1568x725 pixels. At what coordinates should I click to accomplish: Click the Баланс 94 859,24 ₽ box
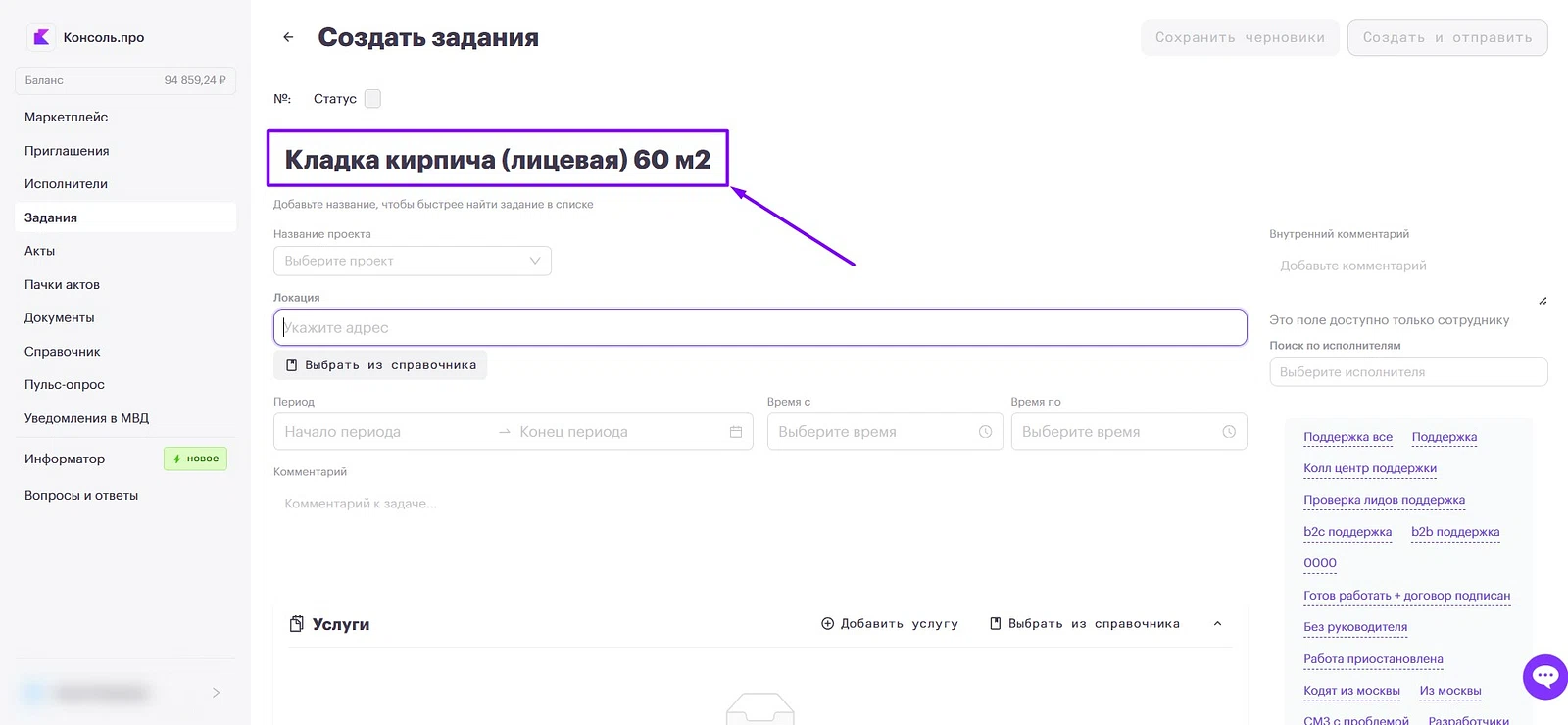point(125,80)
